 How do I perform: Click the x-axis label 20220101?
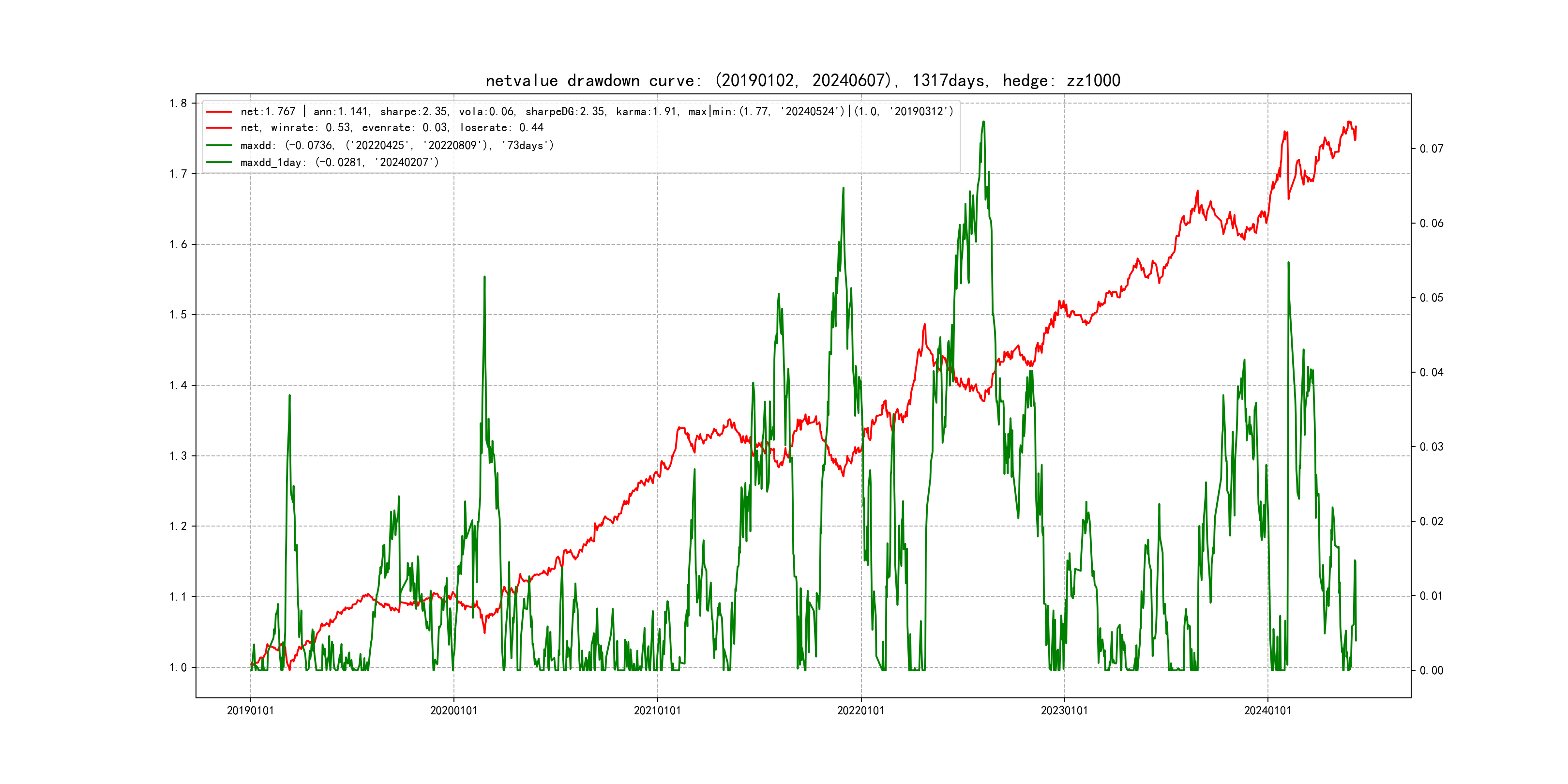860,710
